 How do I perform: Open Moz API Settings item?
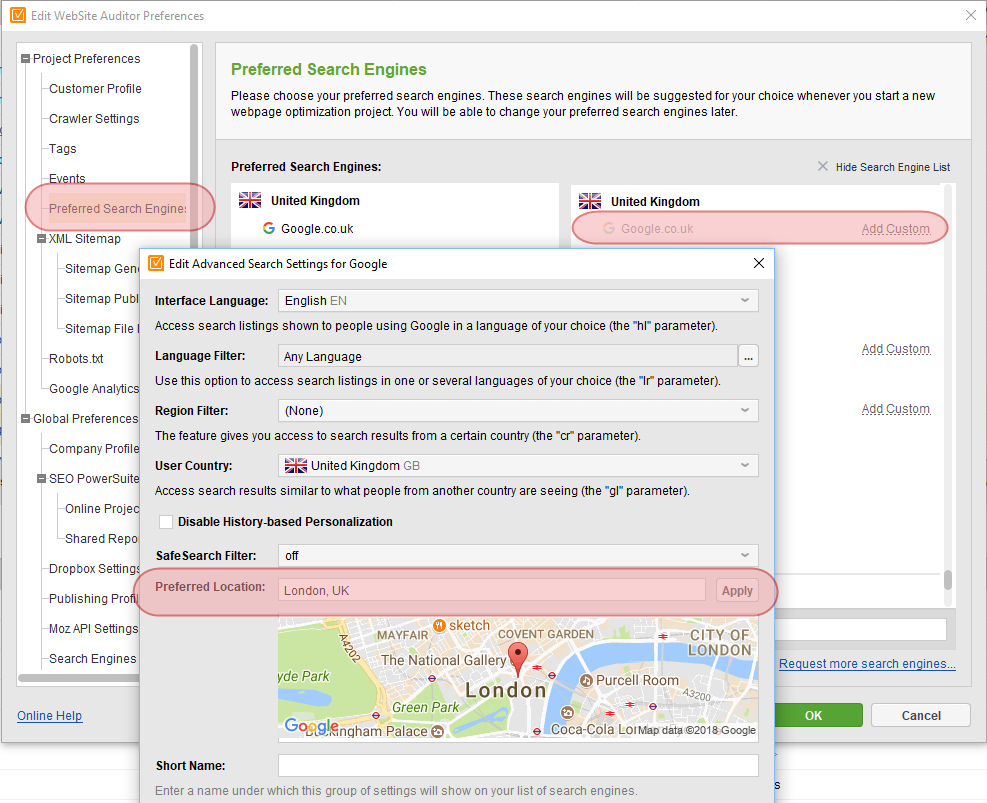pyautogui.click(x=93, y=629)
